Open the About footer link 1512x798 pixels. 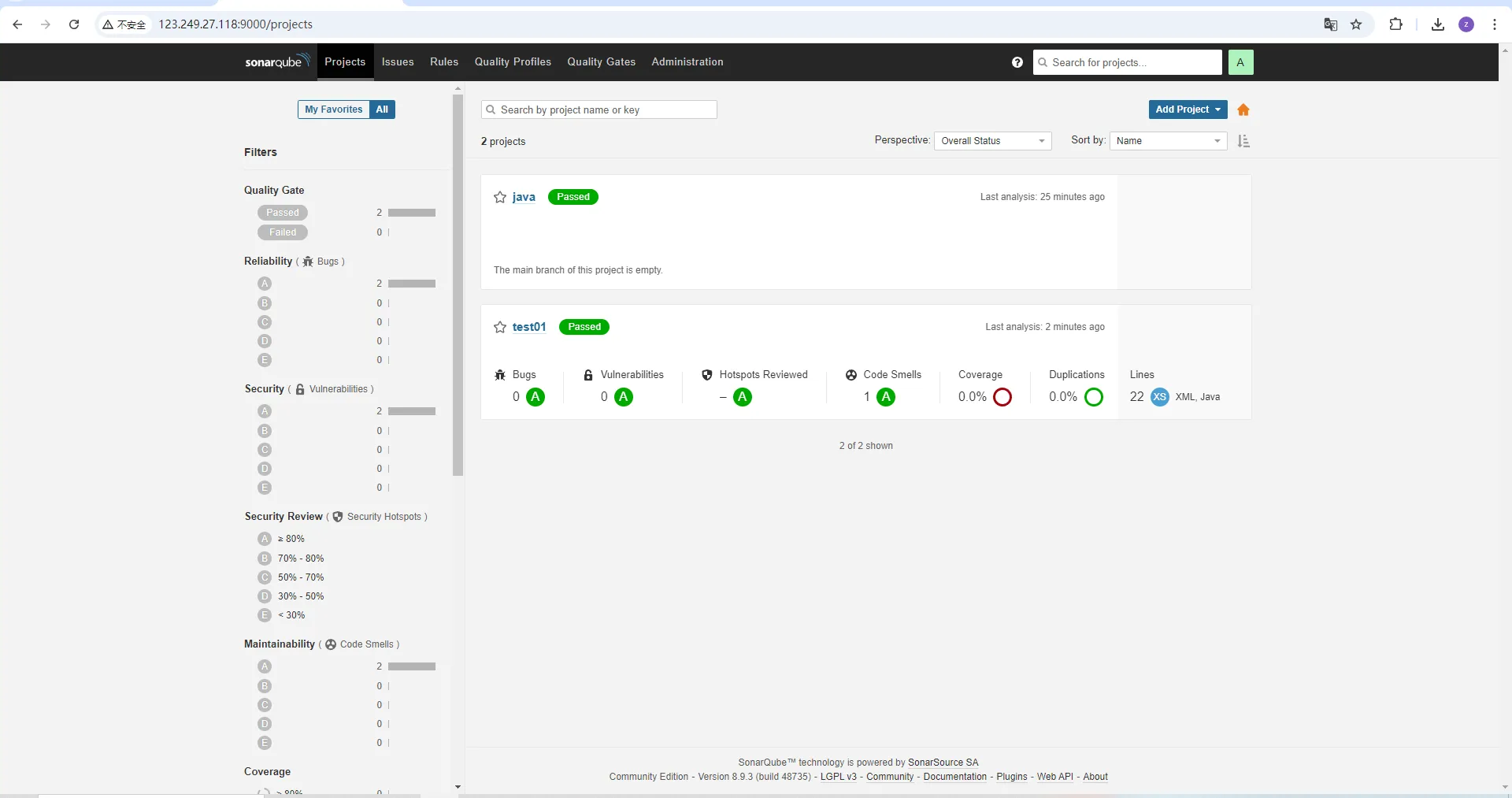tap(1095, 777)
